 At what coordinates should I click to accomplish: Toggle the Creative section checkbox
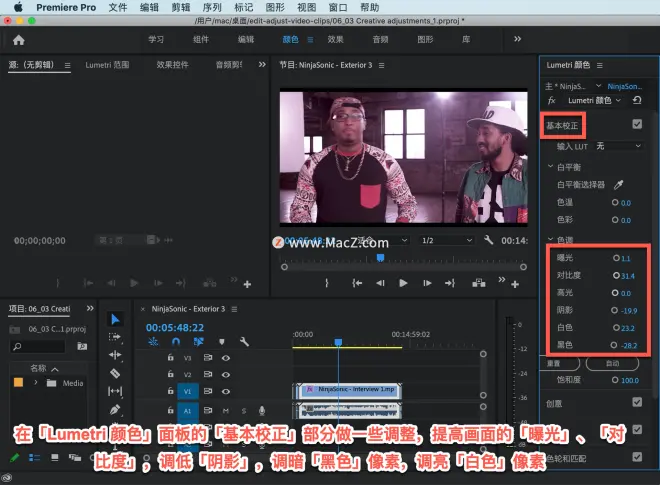click(637, 402)
